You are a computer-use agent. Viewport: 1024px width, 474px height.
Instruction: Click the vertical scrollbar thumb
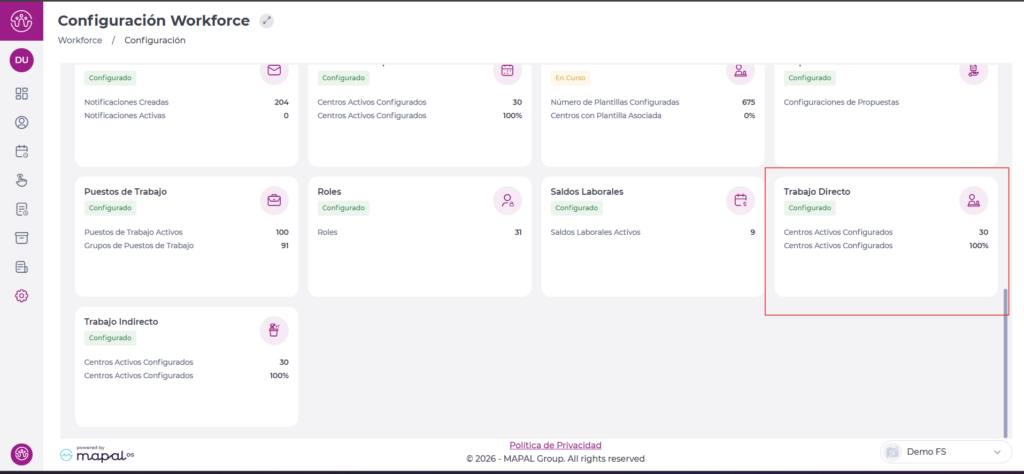point(1004,363)
